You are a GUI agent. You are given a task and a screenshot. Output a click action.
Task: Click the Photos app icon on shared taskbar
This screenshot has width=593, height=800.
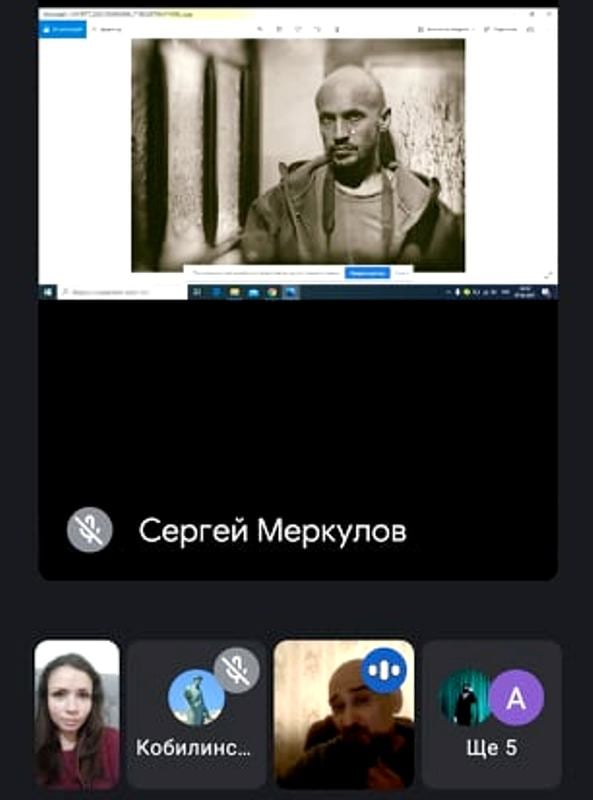click(x=291, y=292)
